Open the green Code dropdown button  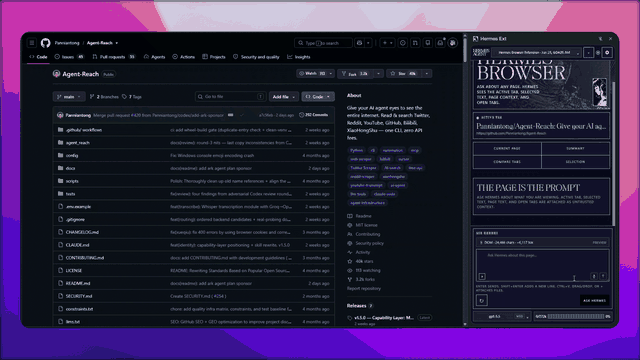318,97
